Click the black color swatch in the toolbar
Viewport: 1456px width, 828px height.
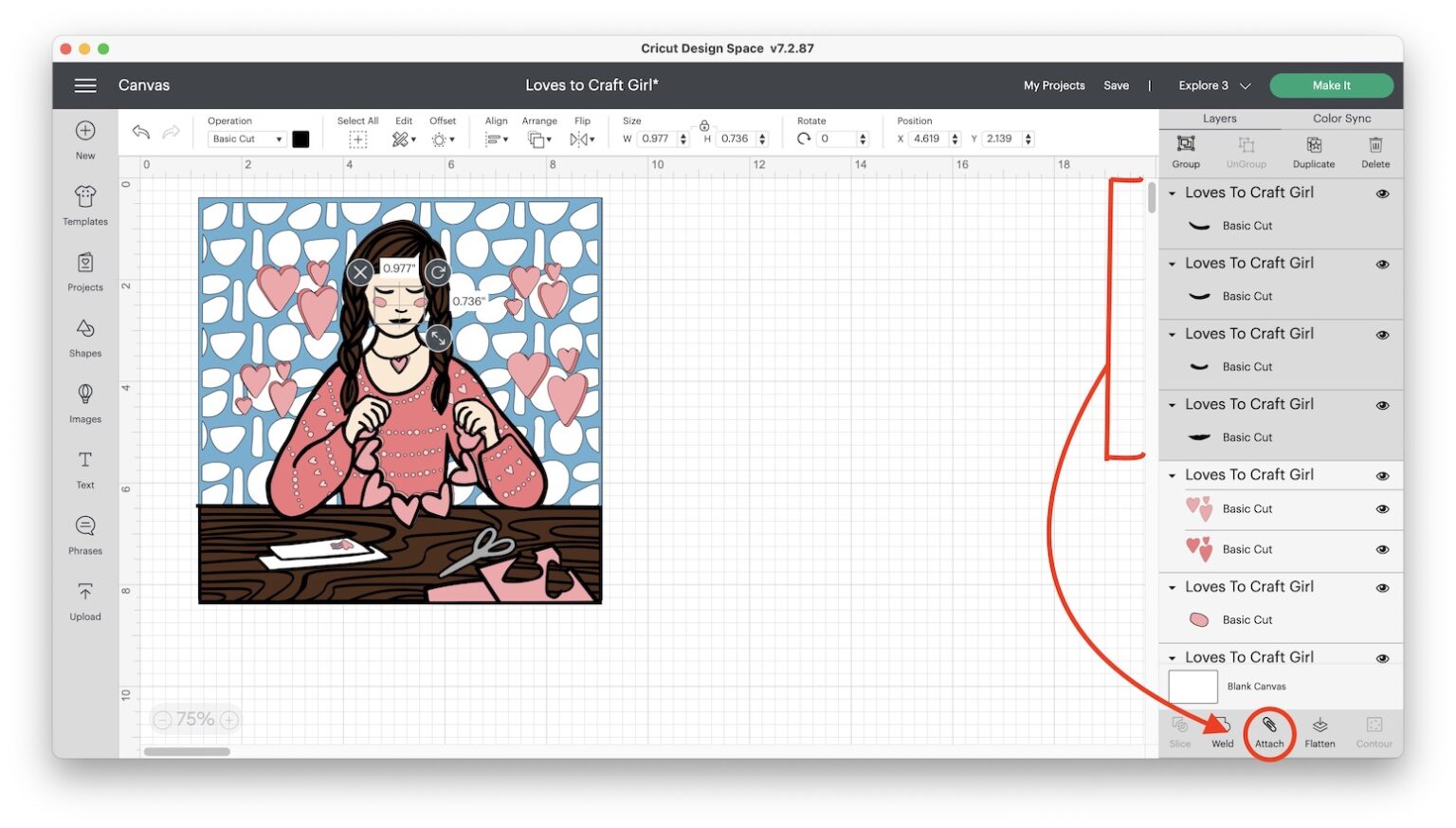pyautogui.click(x=300, y=138)
